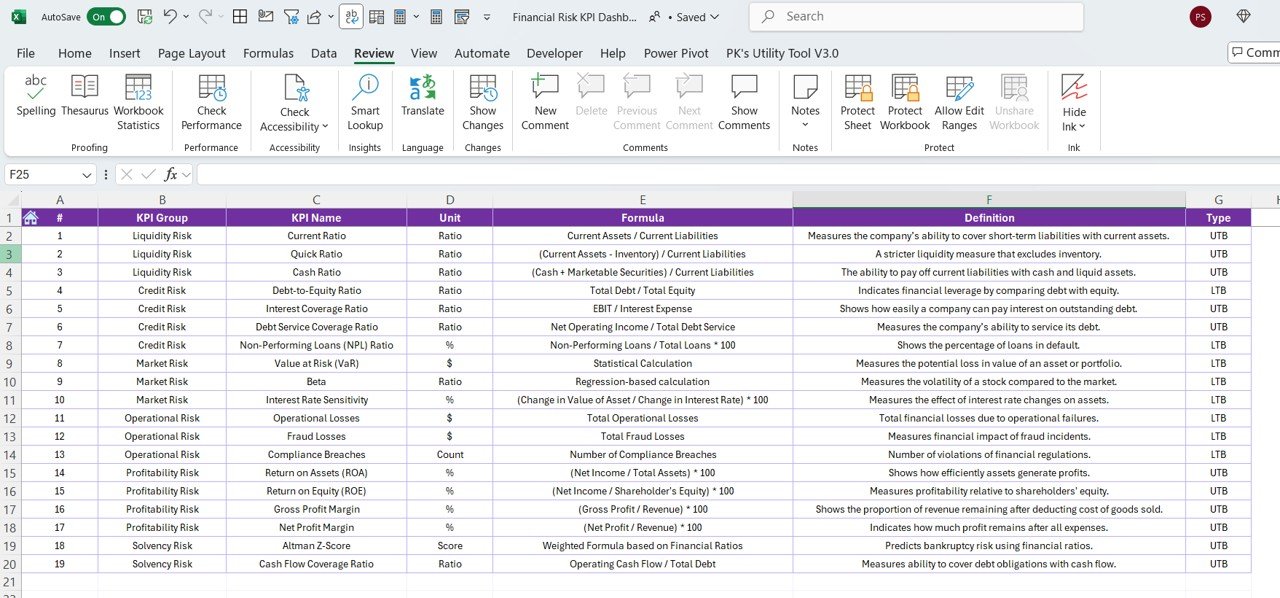Select the Fraud Losses cell

coord(316,436)
